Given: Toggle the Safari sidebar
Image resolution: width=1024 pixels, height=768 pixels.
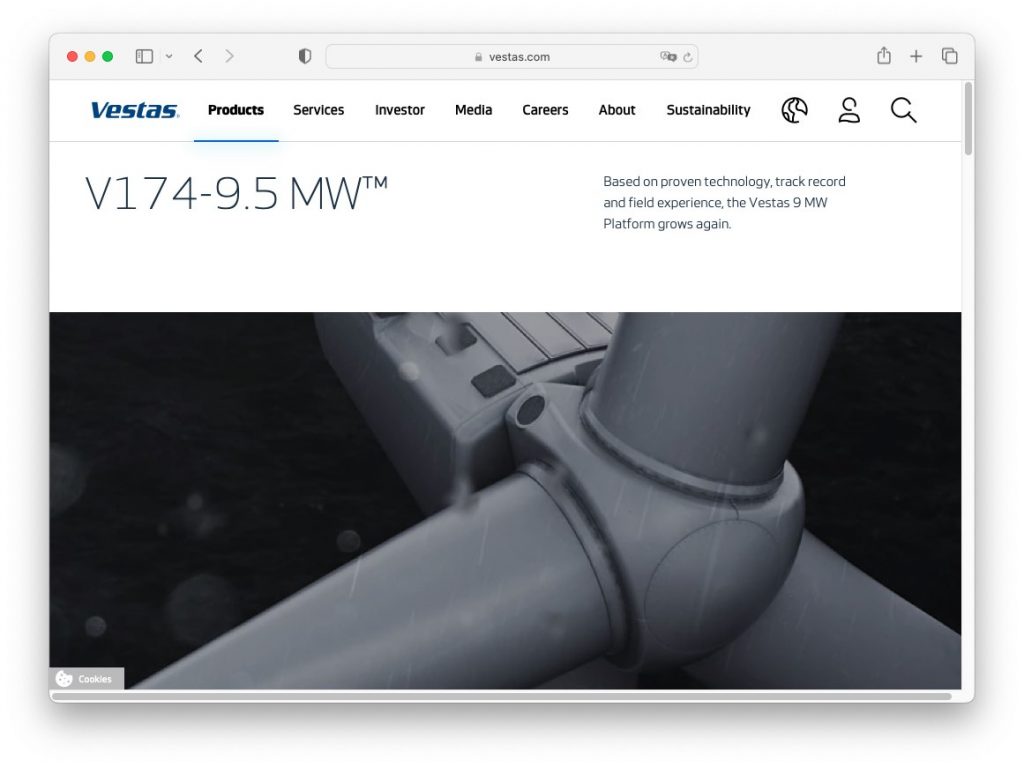Looking at the screenshot, I should pos(144,56).
